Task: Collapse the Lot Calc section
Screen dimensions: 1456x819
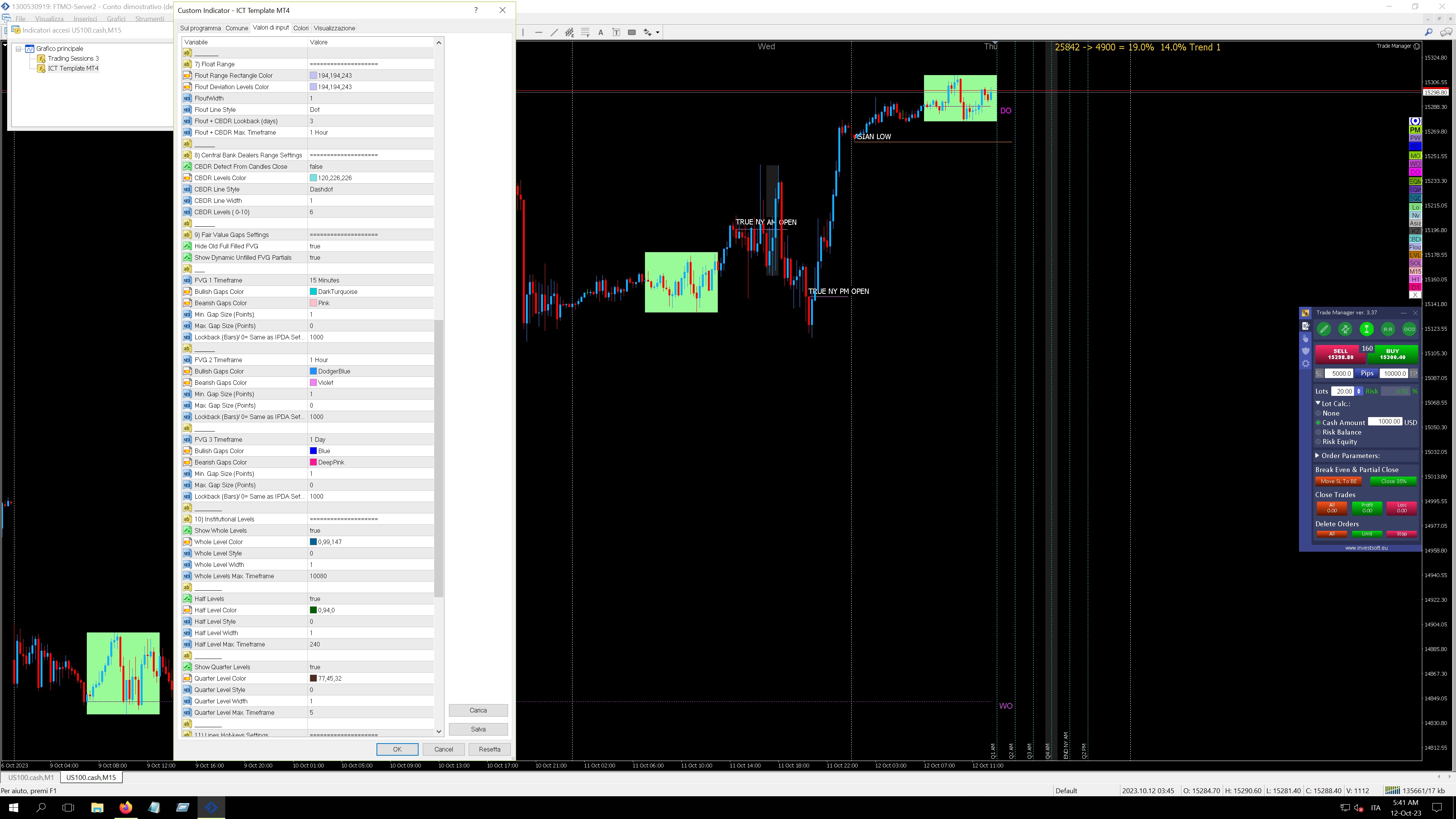Action: [x=1318, y=403]
